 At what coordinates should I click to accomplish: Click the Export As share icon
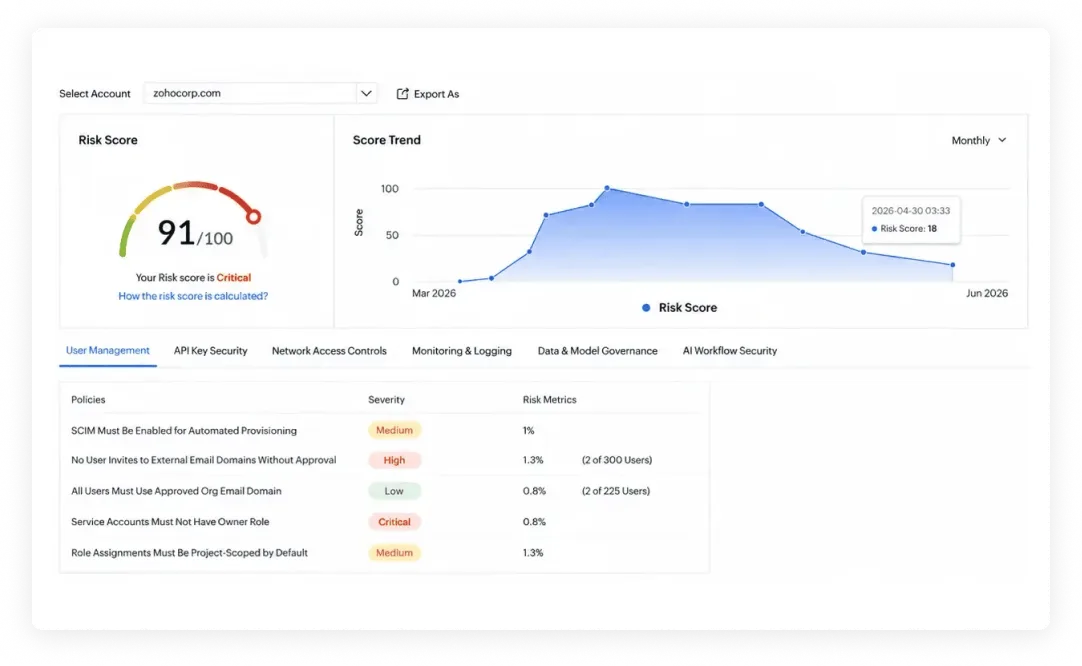pos(402,94)
